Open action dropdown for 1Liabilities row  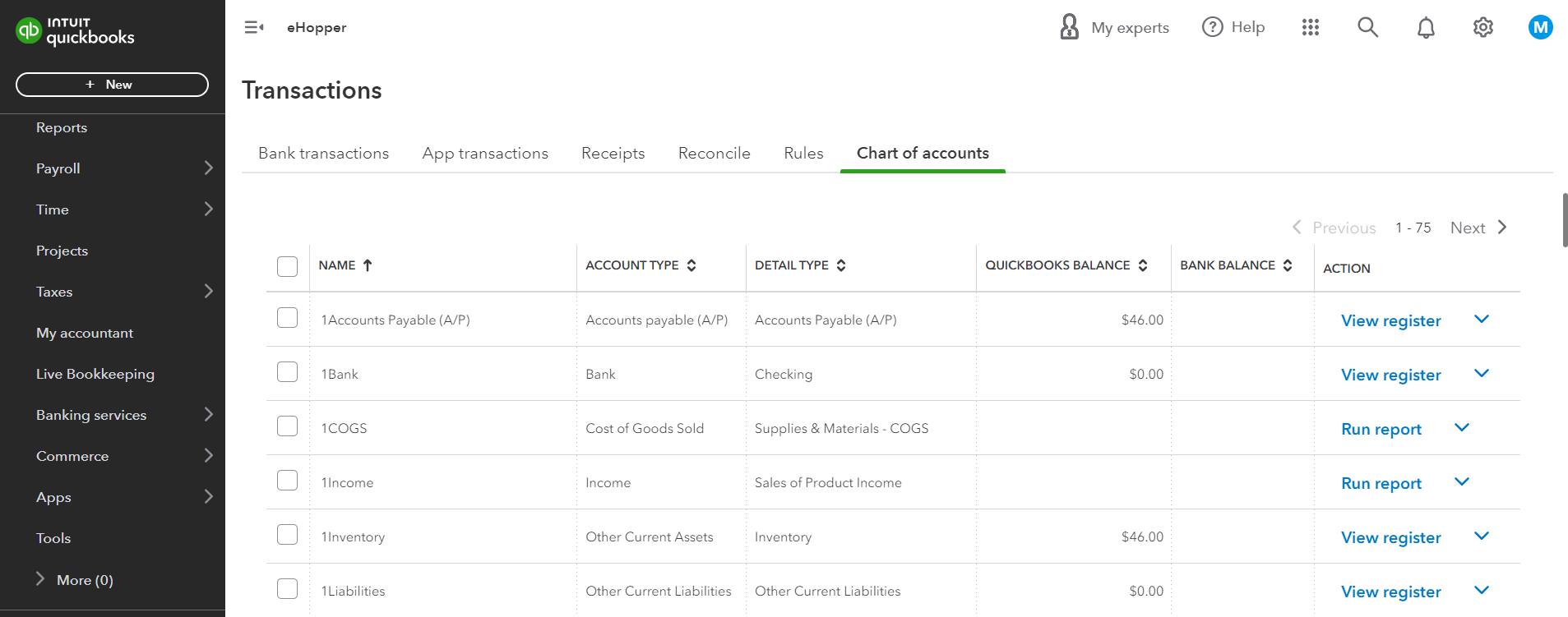tap(1482, 590)
